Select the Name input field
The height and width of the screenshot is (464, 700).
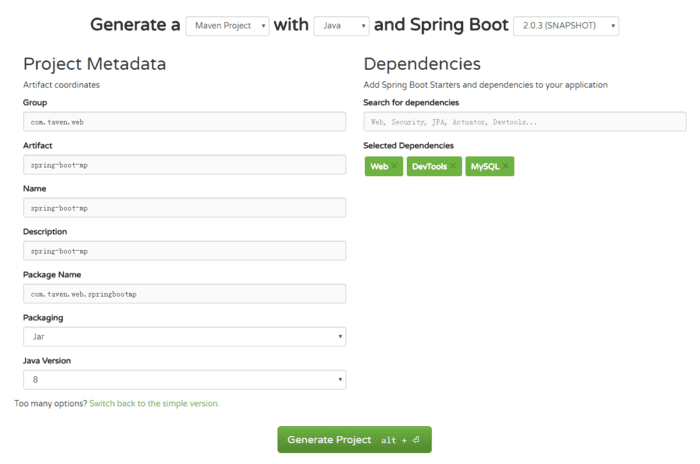184,208
